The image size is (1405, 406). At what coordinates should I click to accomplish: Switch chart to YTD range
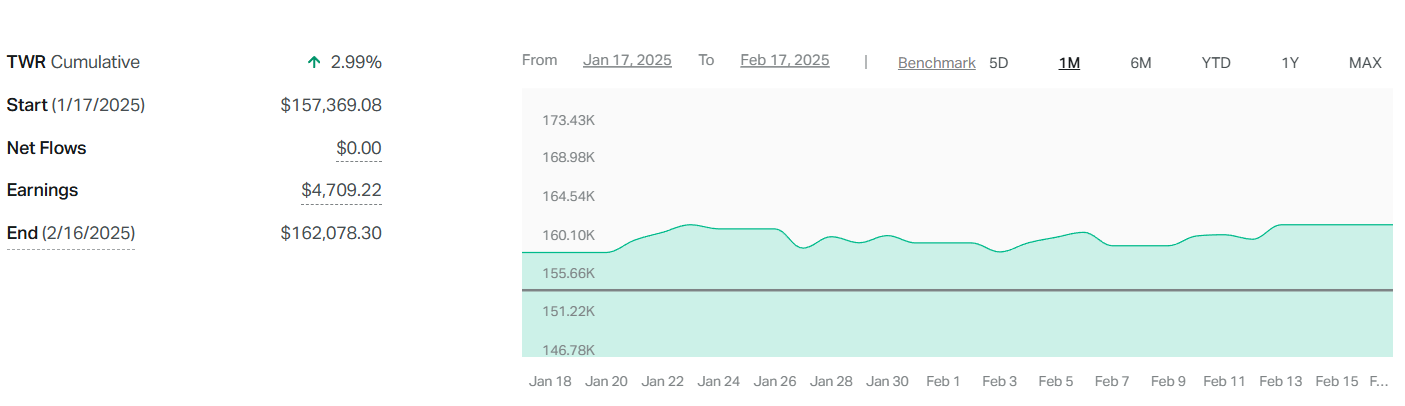(1216, 63)
